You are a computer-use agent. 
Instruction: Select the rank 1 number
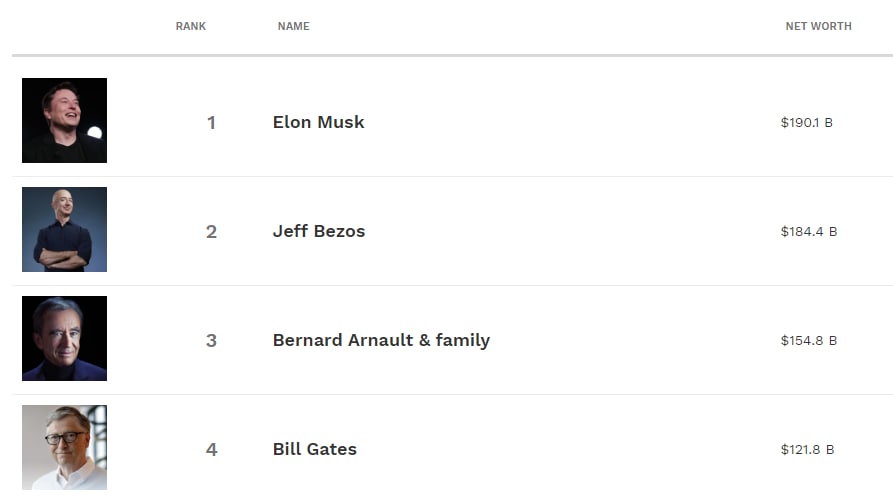coord(211,122)
